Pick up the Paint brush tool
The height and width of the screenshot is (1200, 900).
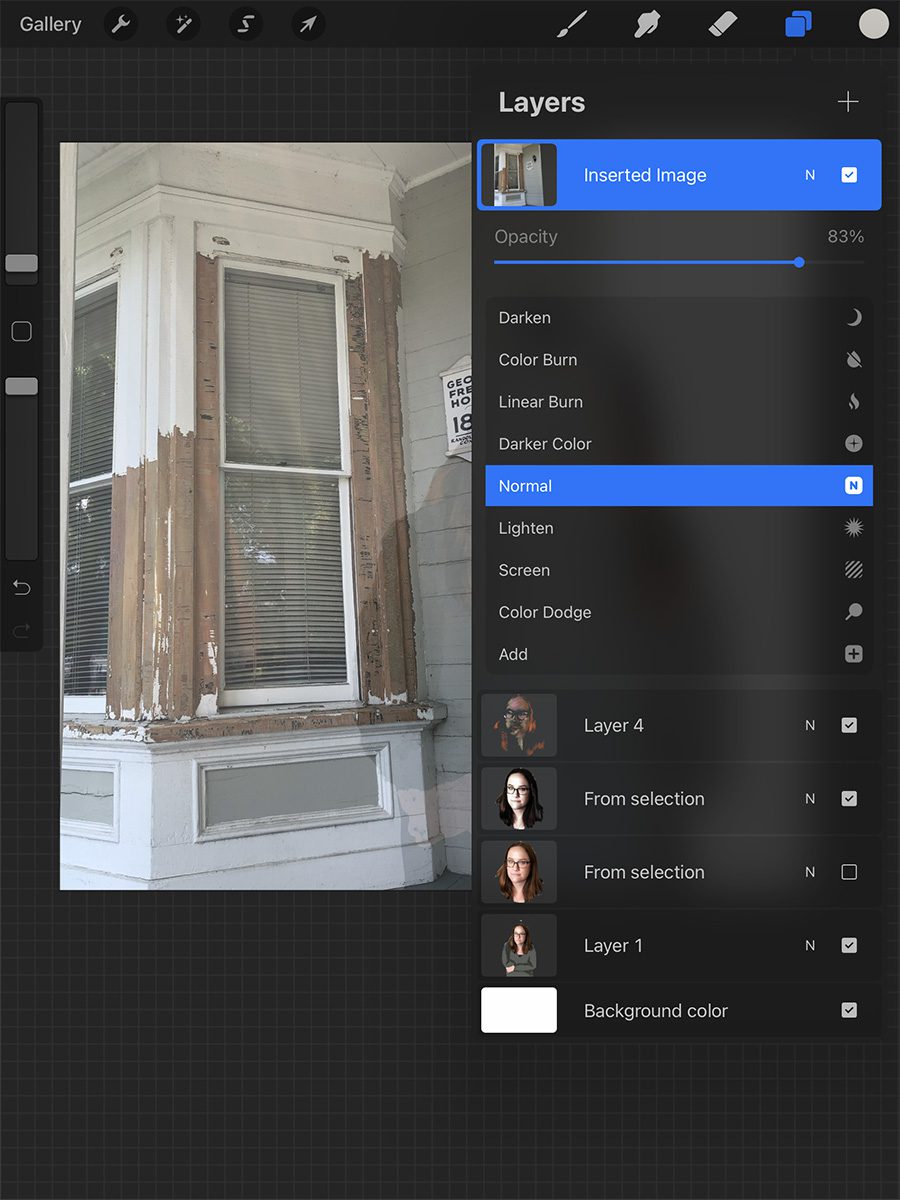click(572, 24)
